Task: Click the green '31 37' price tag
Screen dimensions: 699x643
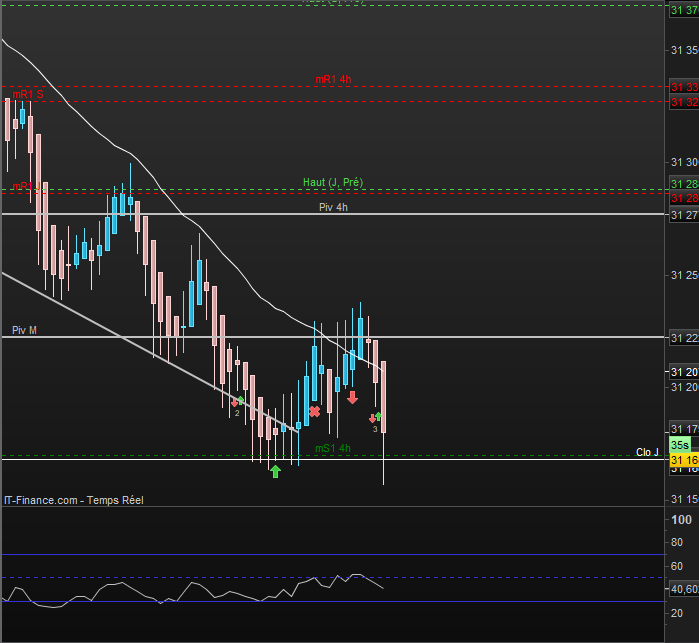Action: pyautogui.click(x=684, y=10)
